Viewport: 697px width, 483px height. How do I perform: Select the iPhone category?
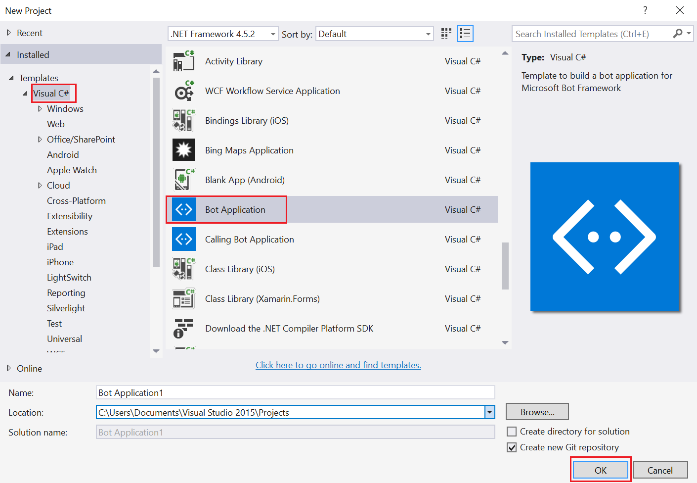pyautogui.click(x=60, y=262)
